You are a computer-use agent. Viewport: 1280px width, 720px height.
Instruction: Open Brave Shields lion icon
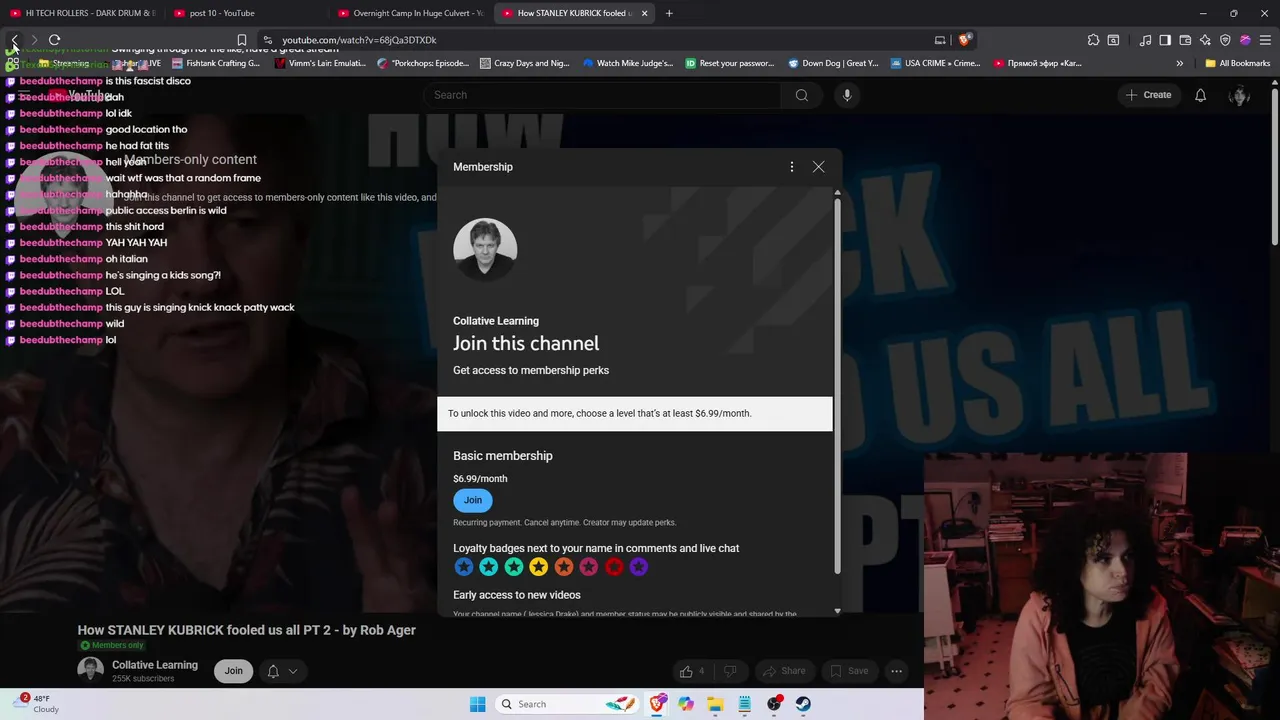click(964, 40)
